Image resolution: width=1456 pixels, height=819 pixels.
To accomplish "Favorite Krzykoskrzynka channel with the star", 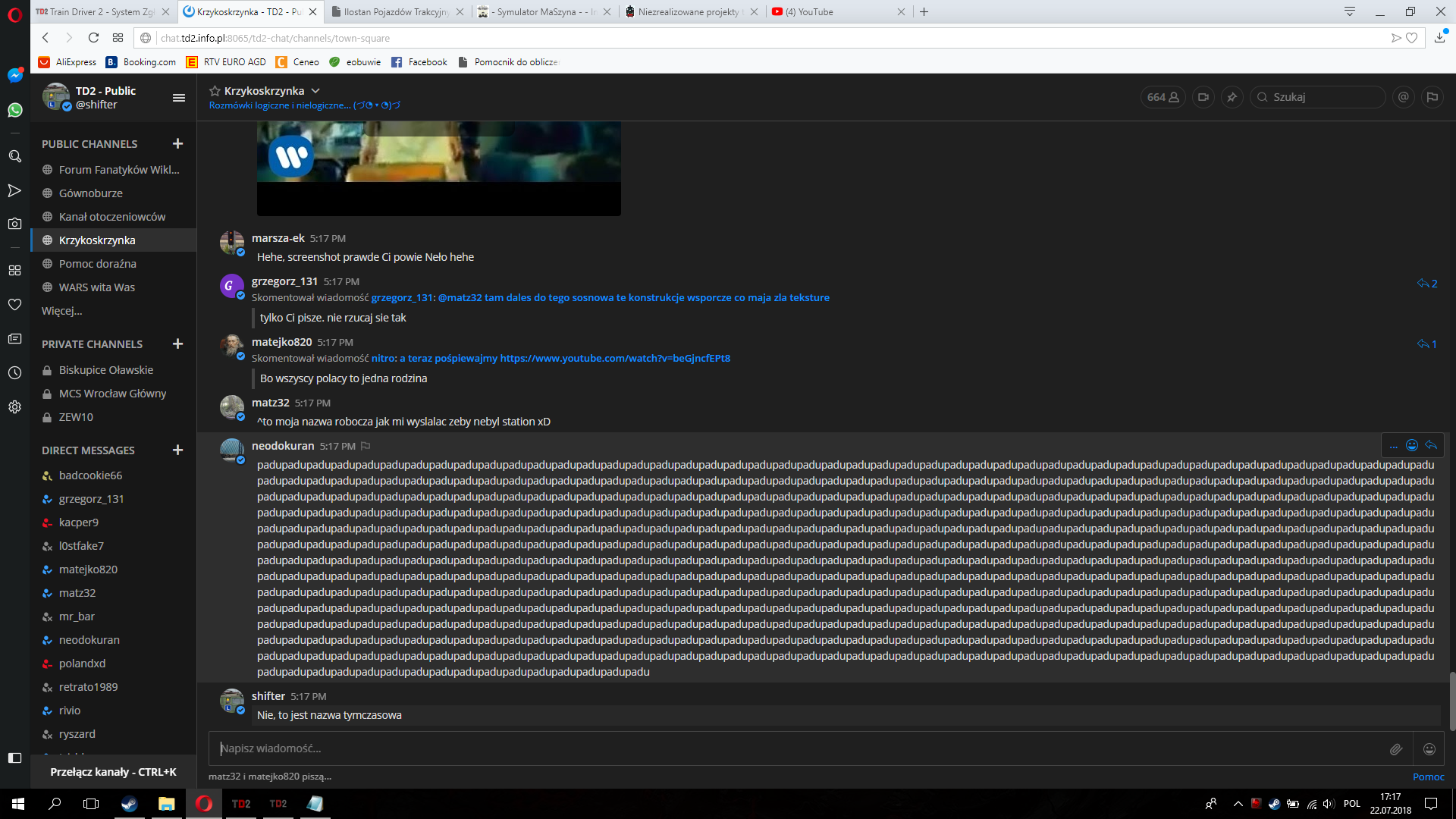I will pos(215,91).
